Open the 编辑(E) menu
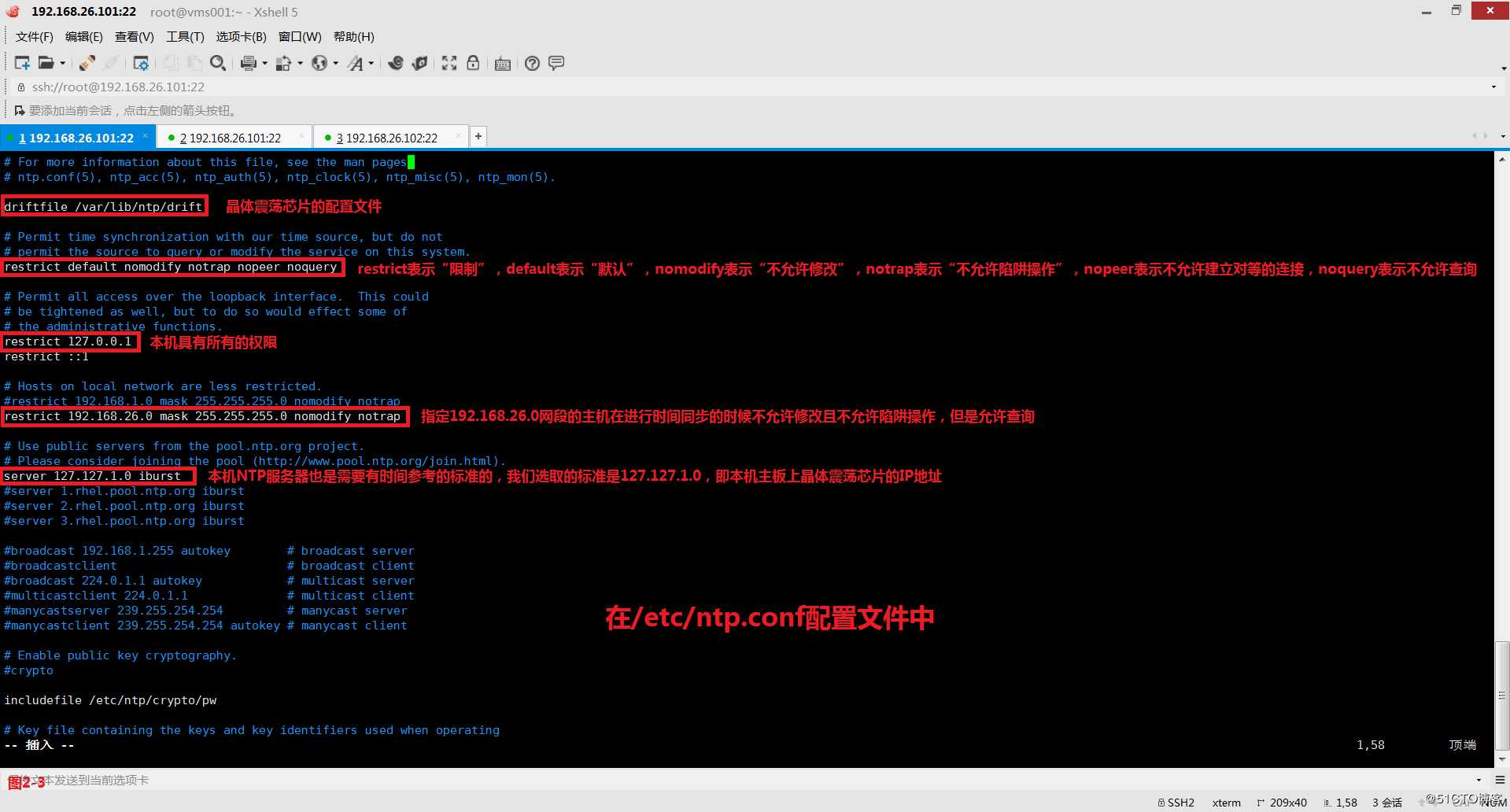1510x812 pixels. (x=83, y=37)
